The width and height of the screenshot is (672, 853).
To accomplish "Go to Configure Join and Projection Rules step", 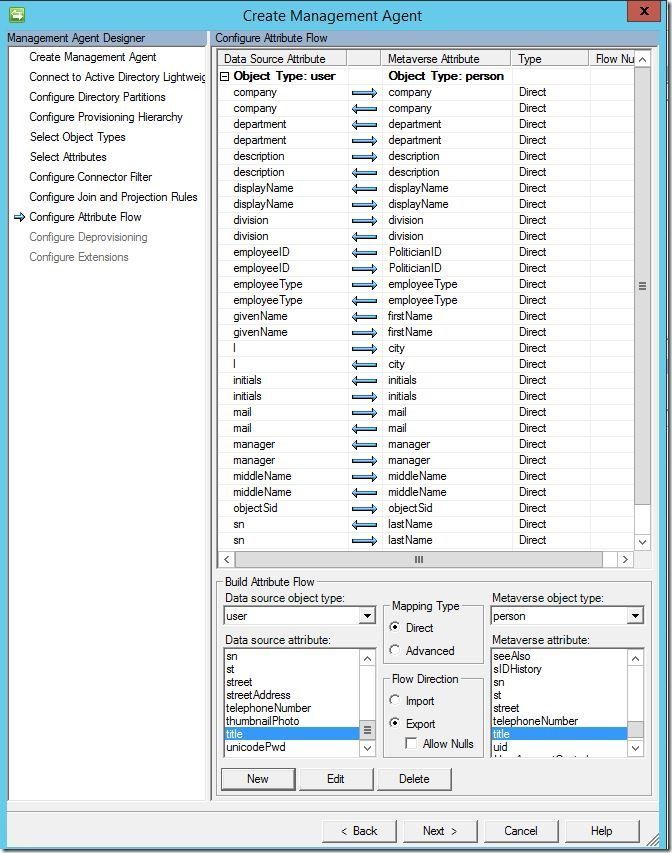I will tap(113, 197).
